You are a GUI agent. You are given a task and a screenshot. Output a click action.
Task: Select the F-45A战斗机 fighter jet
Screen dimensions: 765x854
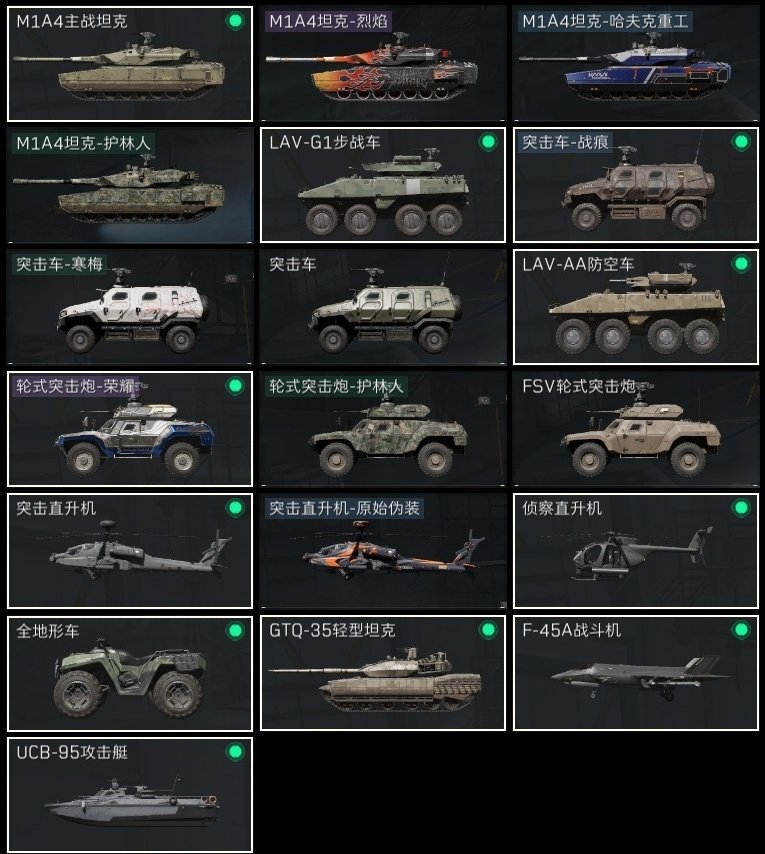[x=635, y=673]
